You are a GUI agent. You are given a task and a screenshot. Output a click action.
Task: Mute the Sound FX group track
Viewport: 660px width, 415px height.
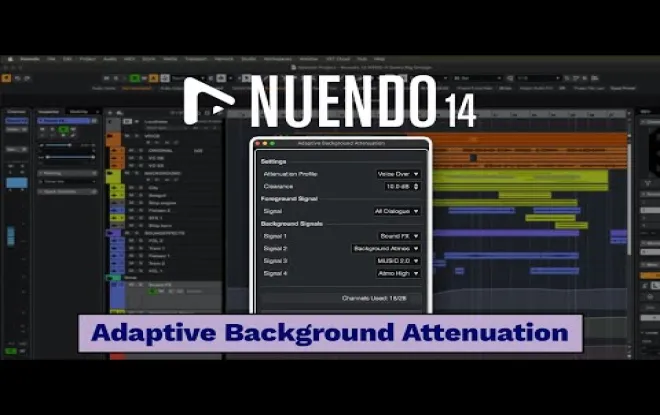click(x=131, y=285)
